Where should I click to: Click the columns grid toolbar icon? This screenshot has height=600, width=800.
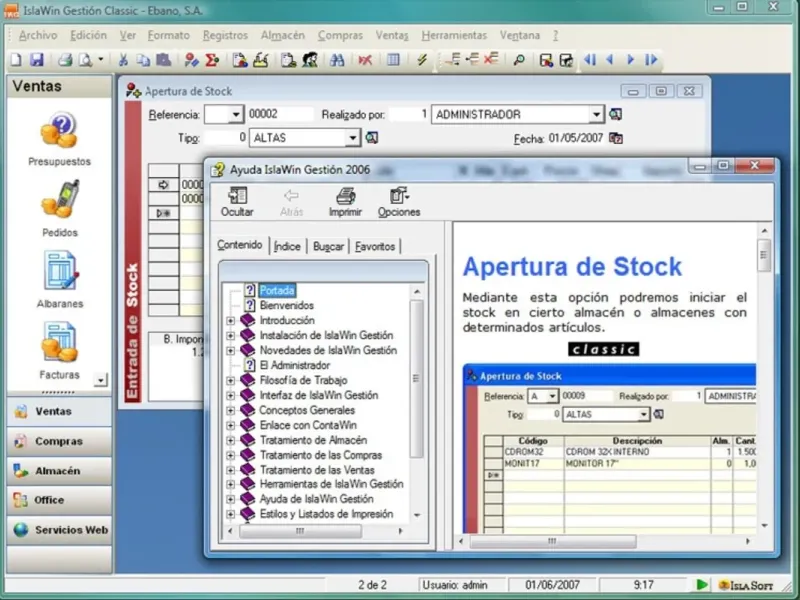[x=393, y=60]
